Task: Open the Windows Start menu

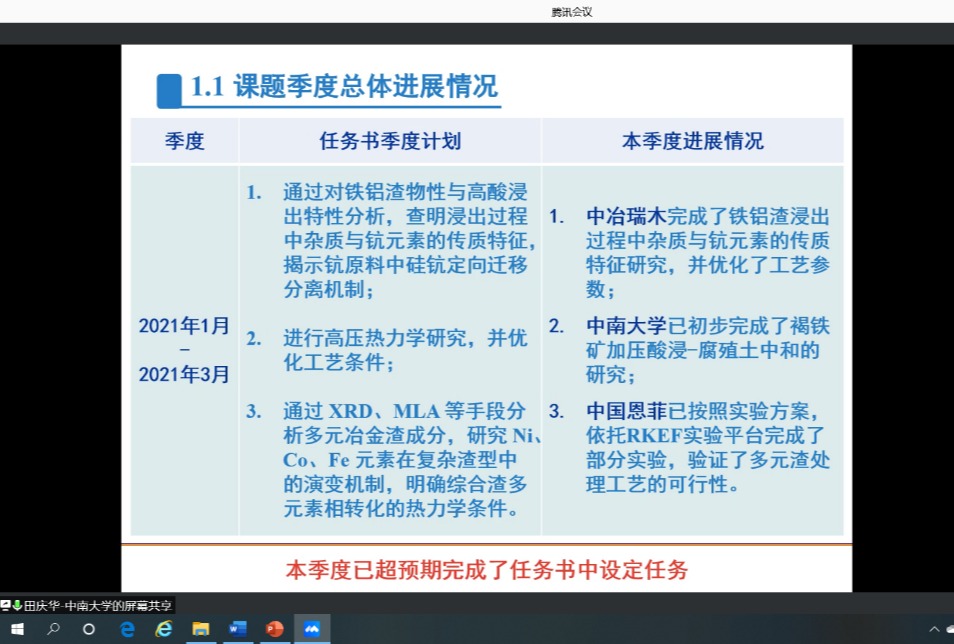Action: [x=17, y=629]
